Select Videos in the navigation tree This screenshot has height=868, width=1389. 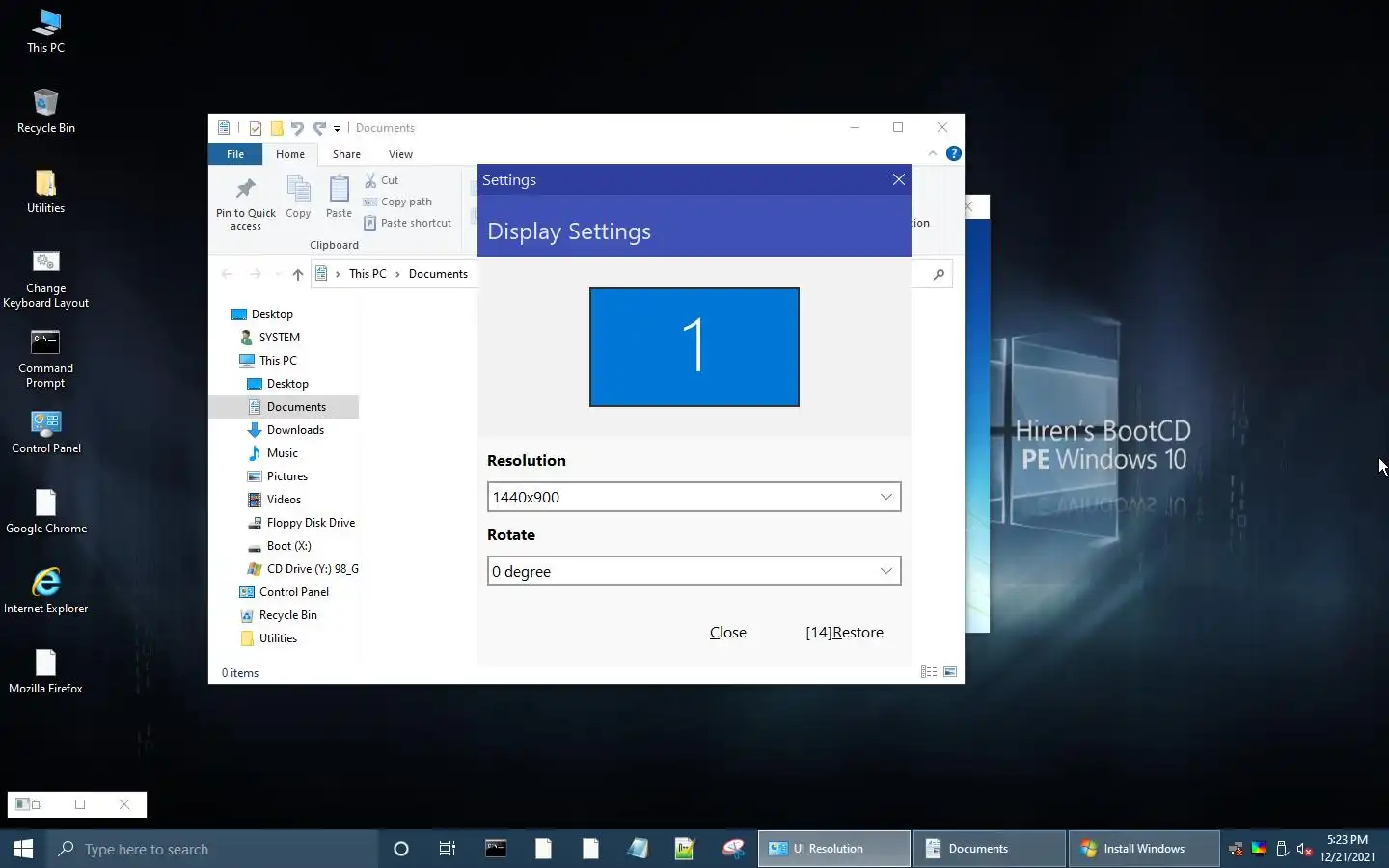275,500
